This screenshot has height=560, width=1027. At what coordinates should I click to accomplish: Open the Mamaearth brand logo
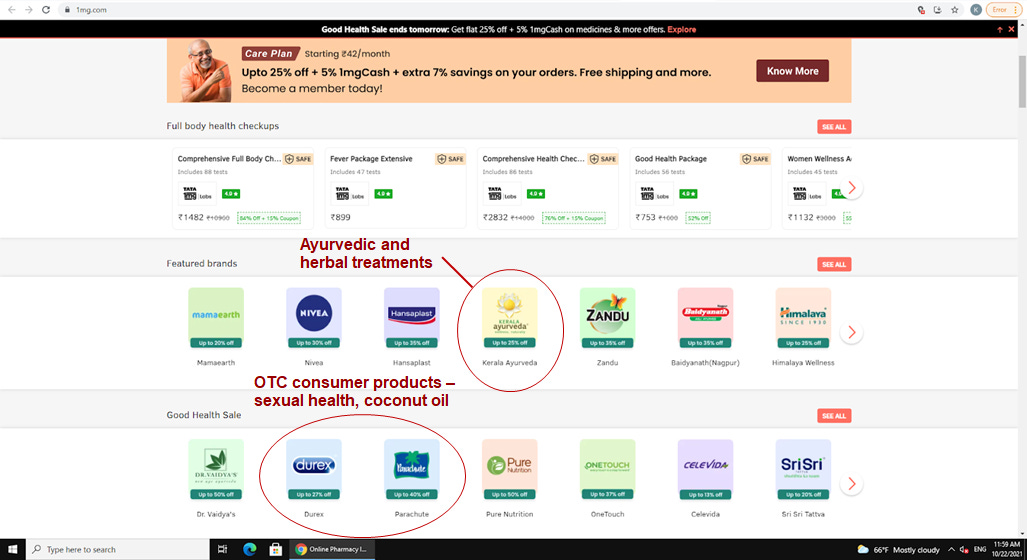[x=215, y=318]
